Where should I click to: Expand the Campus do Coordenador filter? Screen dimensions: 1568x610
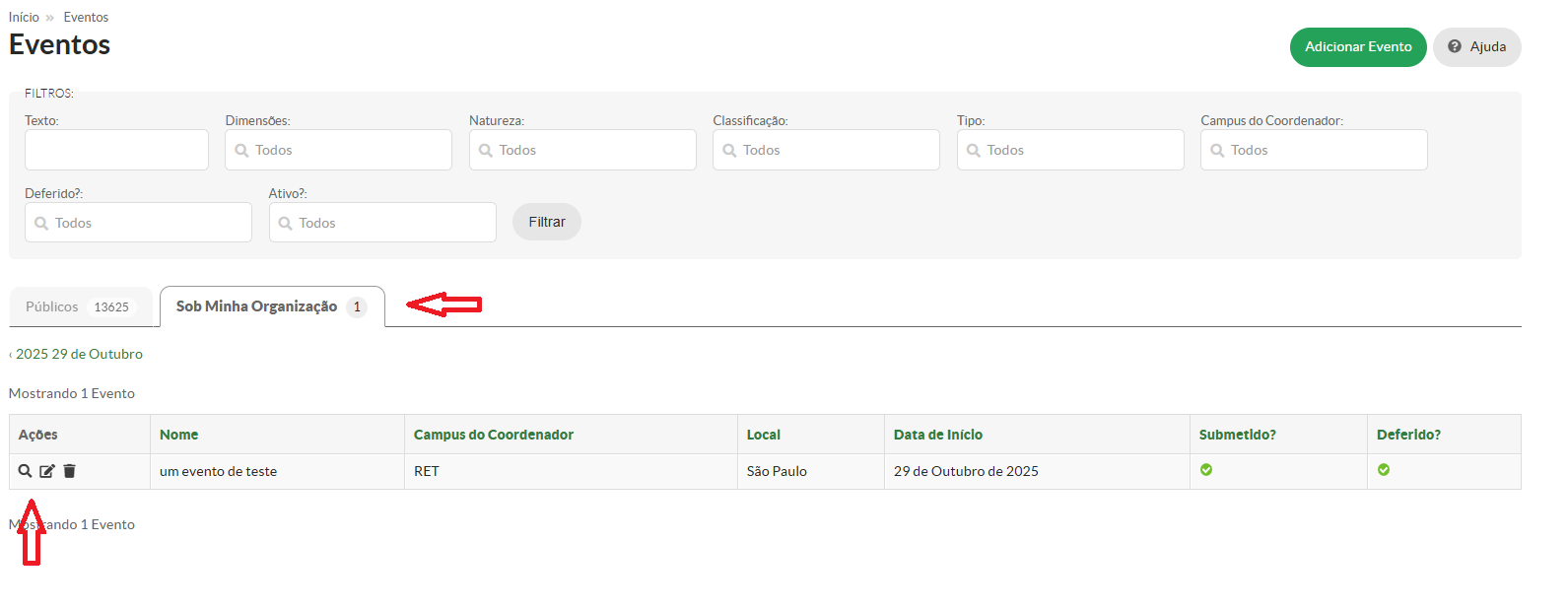(x=1314, y=150)
